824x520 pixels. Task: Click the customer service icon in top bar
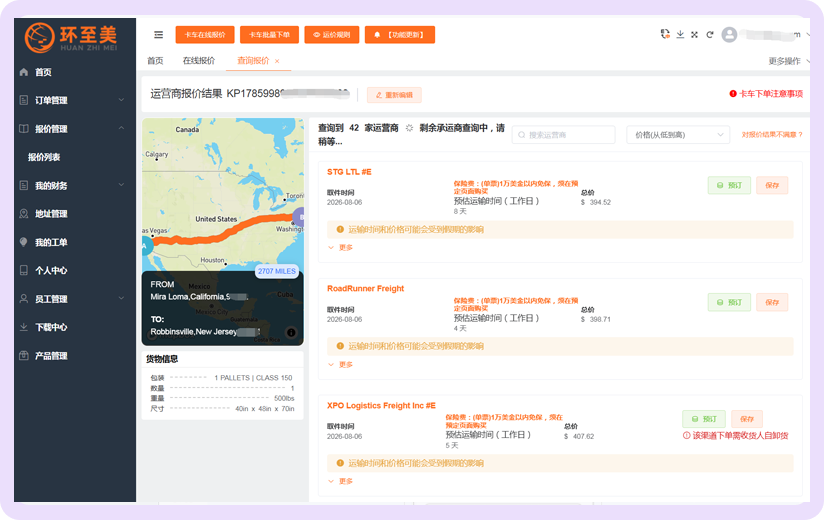[x=665, y=34]
